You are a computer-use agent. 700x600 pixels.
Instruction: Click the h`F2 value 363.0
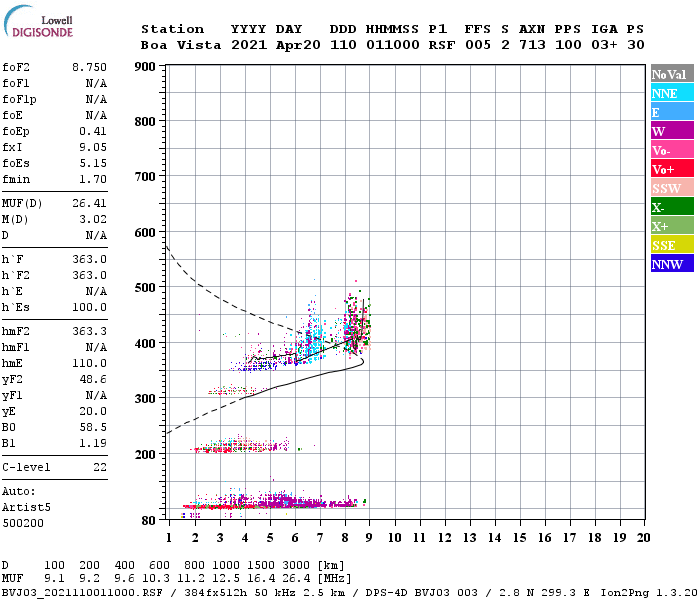tap(89, 275)
